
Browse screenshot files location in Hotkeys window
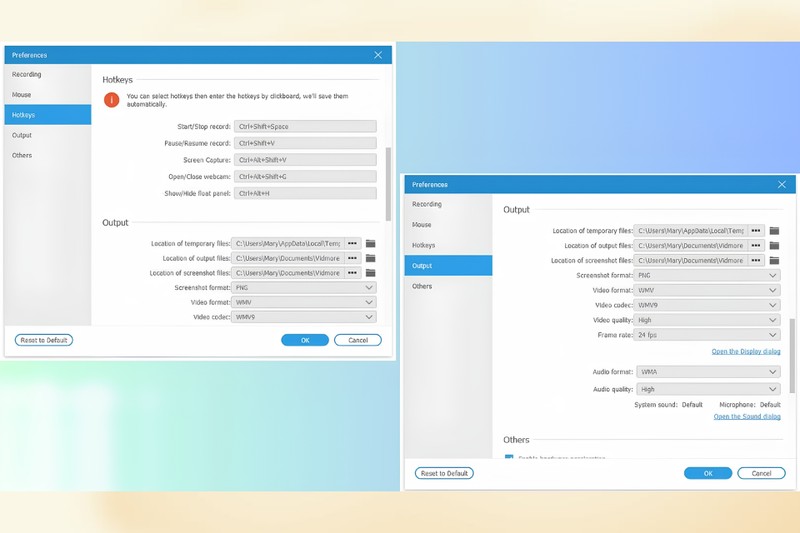353,273
